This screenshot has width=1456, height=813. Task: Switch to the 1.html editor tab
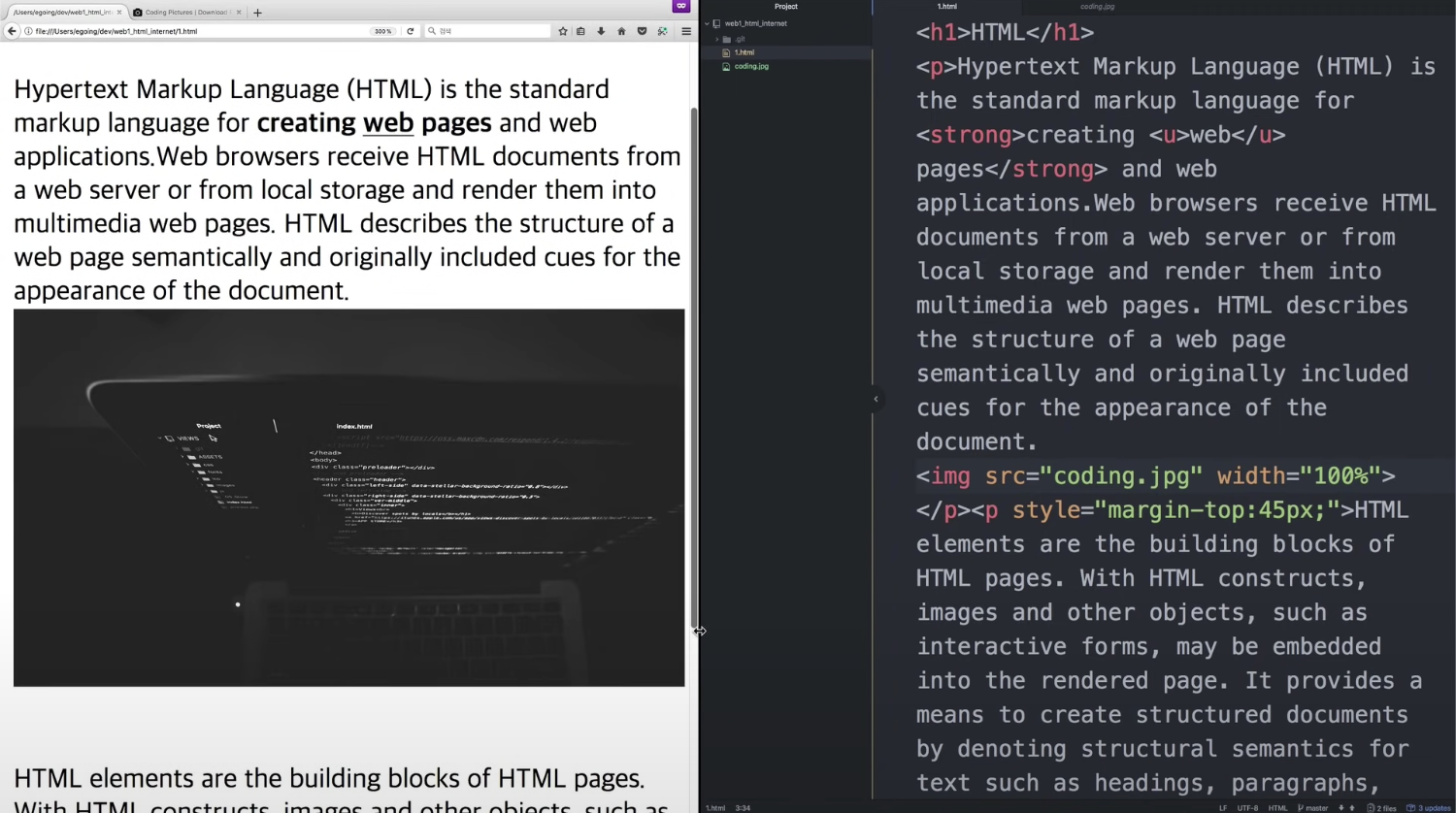coord(947,7)
